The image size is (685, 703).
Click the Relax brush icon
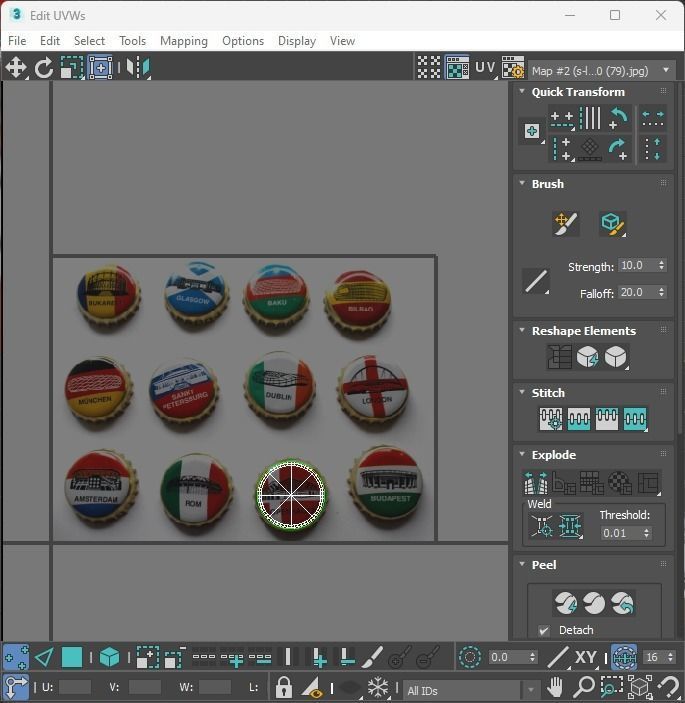point(613,223)
